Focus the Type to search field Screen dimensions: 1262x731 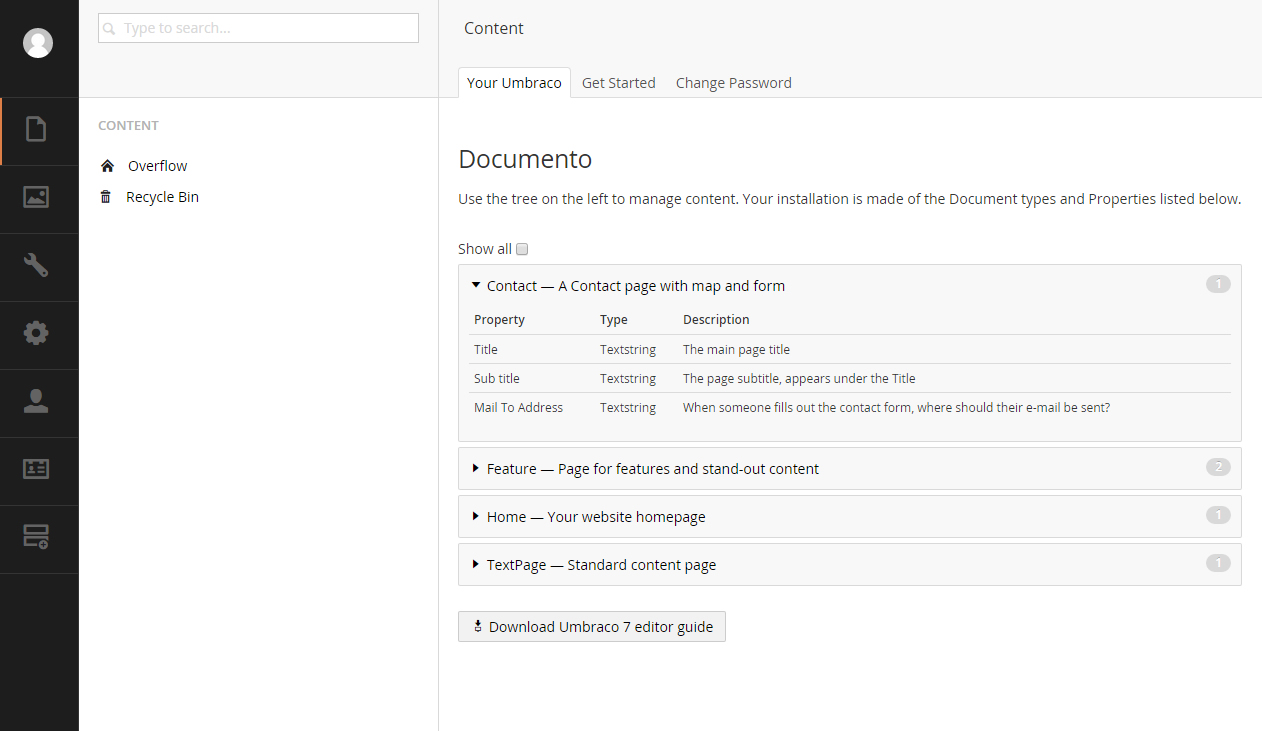[258, 28]
